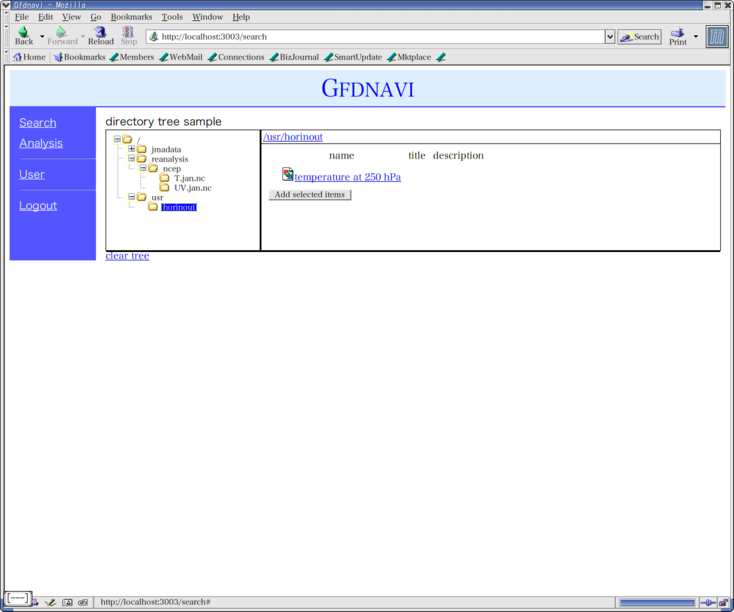Image resolution: width=734 pixels, height=612 pixels.
Task: Click the Mozilla throbber logo icon
Action: click(717, 37)
